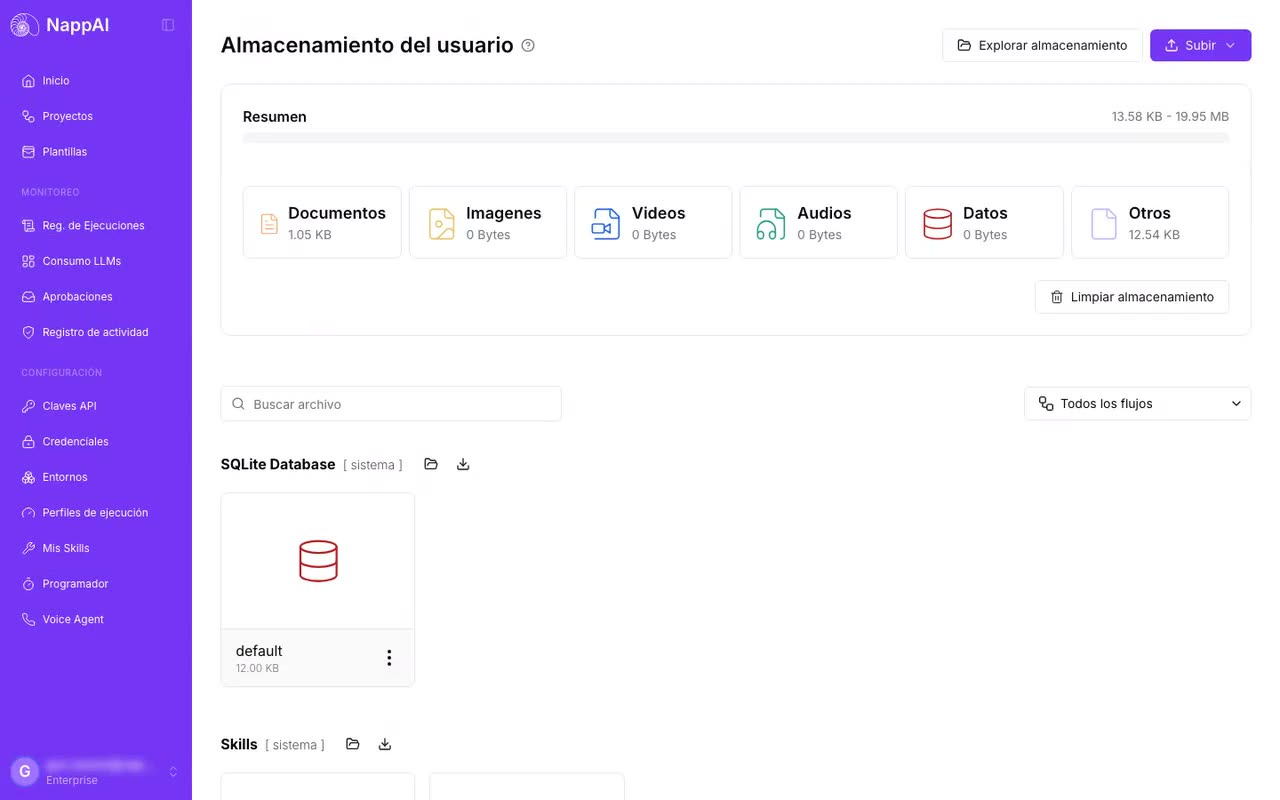Viewport: 1280px width, 800px height.
Task: Collapse the sidebar panel toggle
Action: [168, 25]
